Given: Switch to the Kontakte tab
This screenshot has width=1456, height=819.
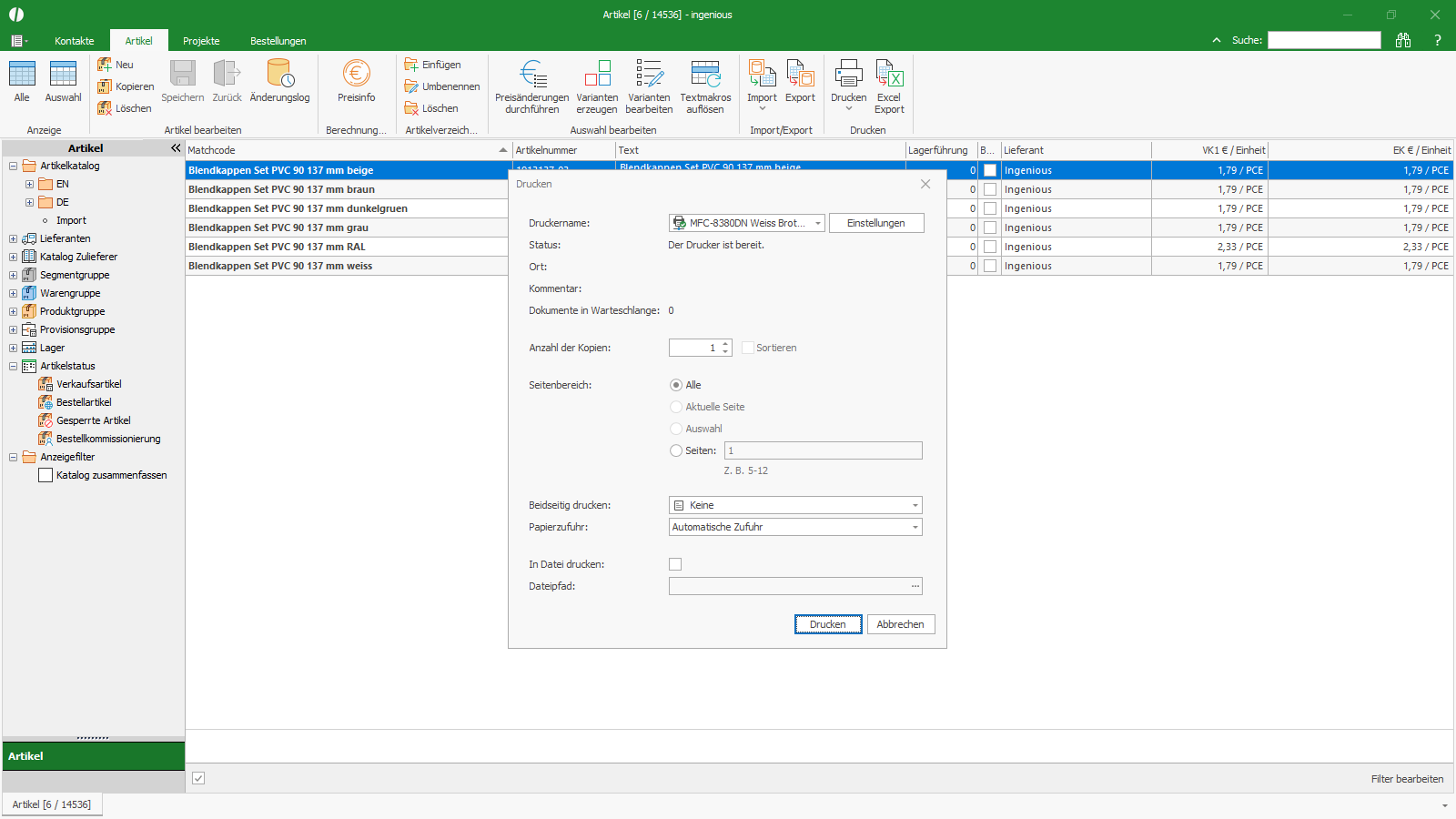Looking at the screenshot, I should [x=75, y=41].
